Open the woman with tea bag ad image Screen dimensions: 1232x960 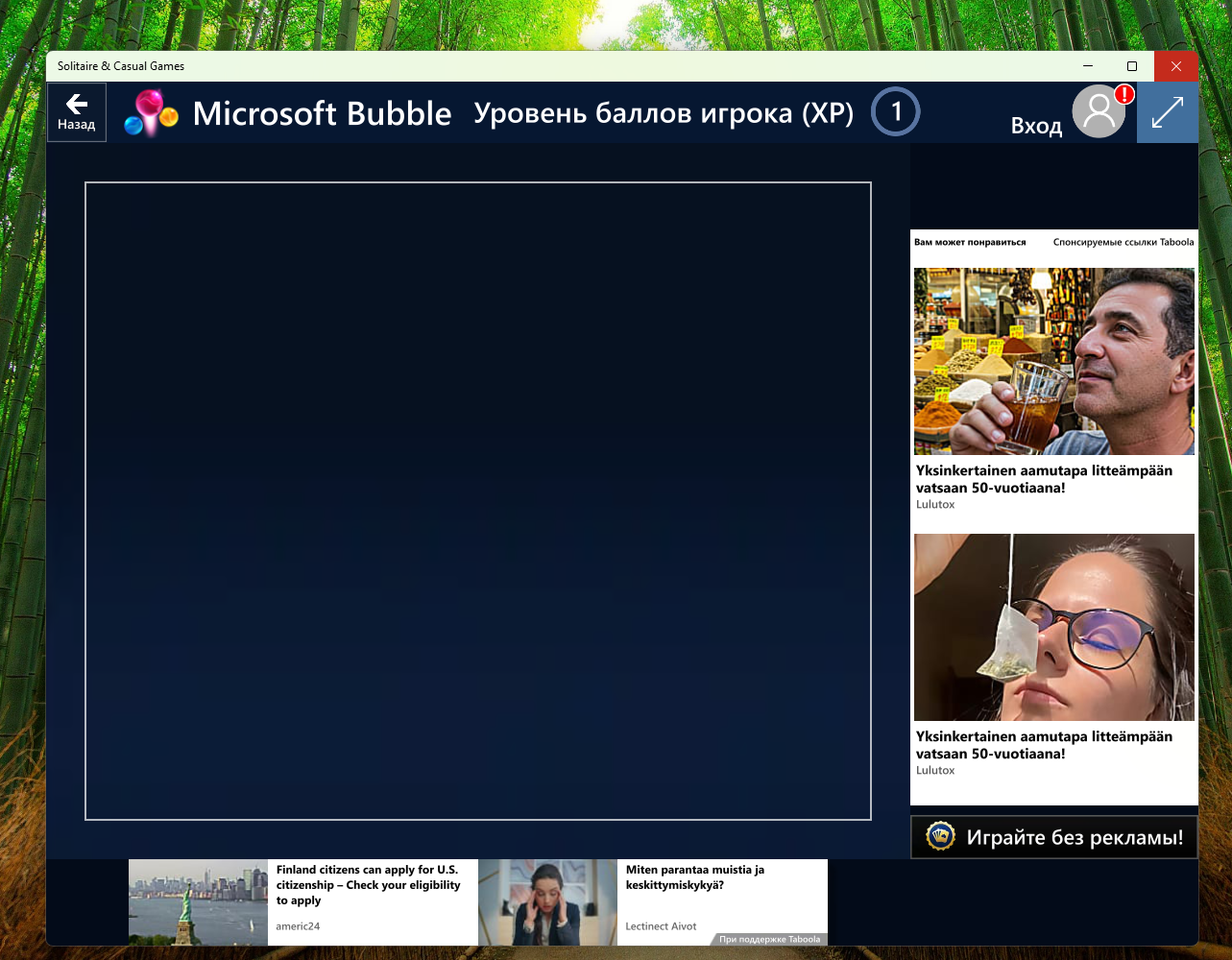click(x=1054, y=627)
